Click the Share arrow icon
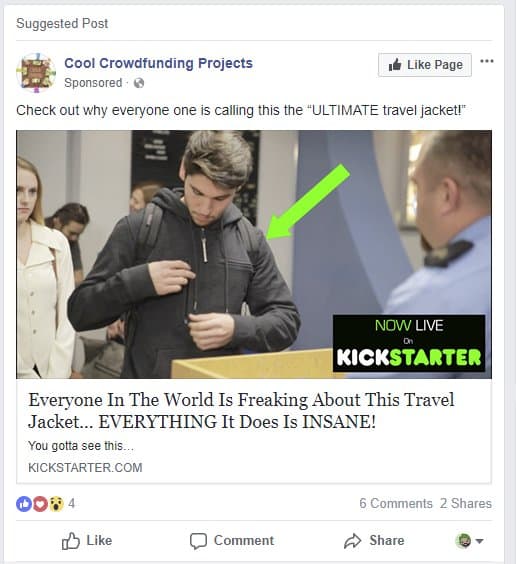Image resolution: width=516 pixels, height=564 pixels. [x=352, y=541]
